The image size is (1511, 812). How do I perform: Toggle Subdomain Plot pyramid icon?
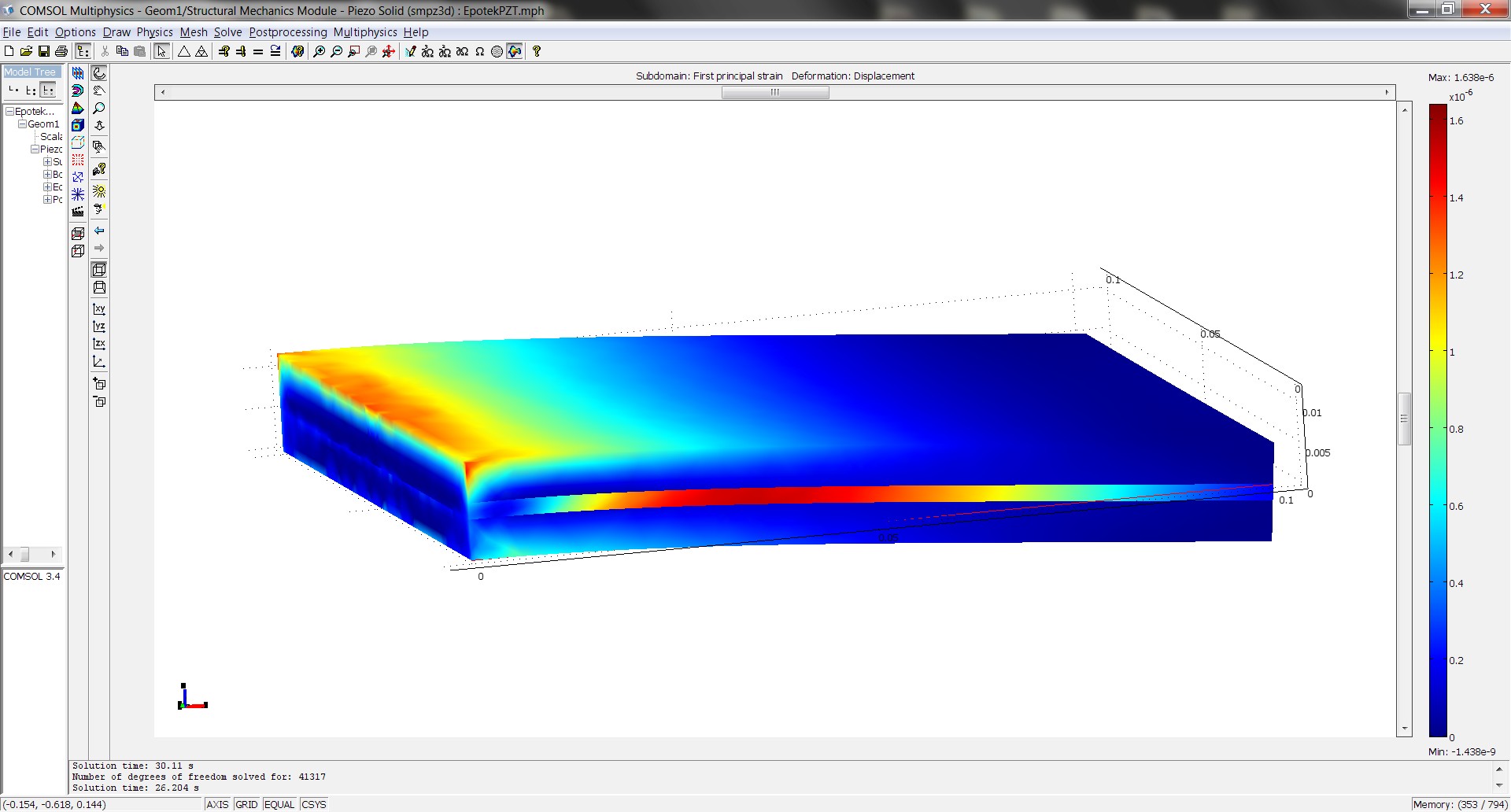78,108
